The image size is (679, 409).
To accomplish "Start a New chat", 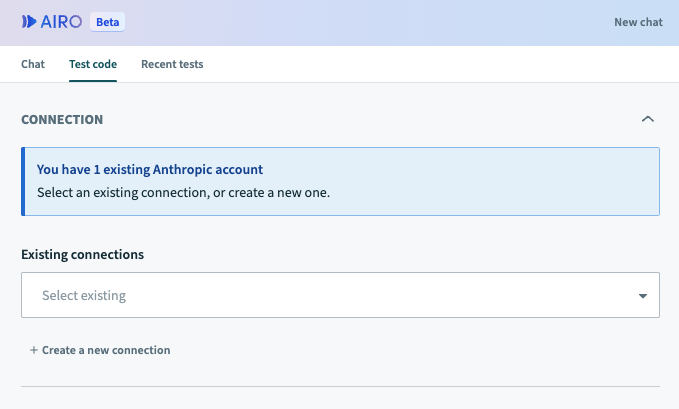I will (x=638, y=22).
